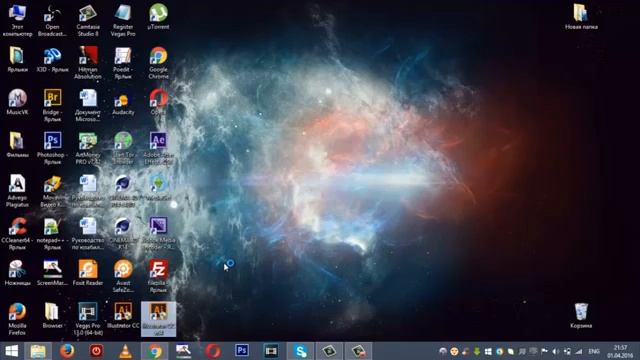The width and height of the screenshot is (640, 360).
Task: Open Opera from the taskbar
Action: coord(213,351)
